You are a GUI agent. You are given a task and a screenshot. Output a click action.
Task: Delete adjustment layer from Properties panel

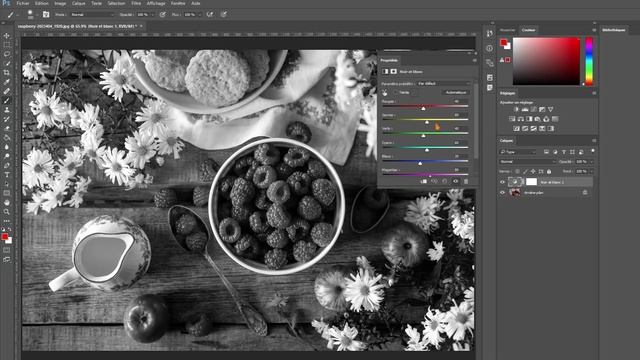466,181
